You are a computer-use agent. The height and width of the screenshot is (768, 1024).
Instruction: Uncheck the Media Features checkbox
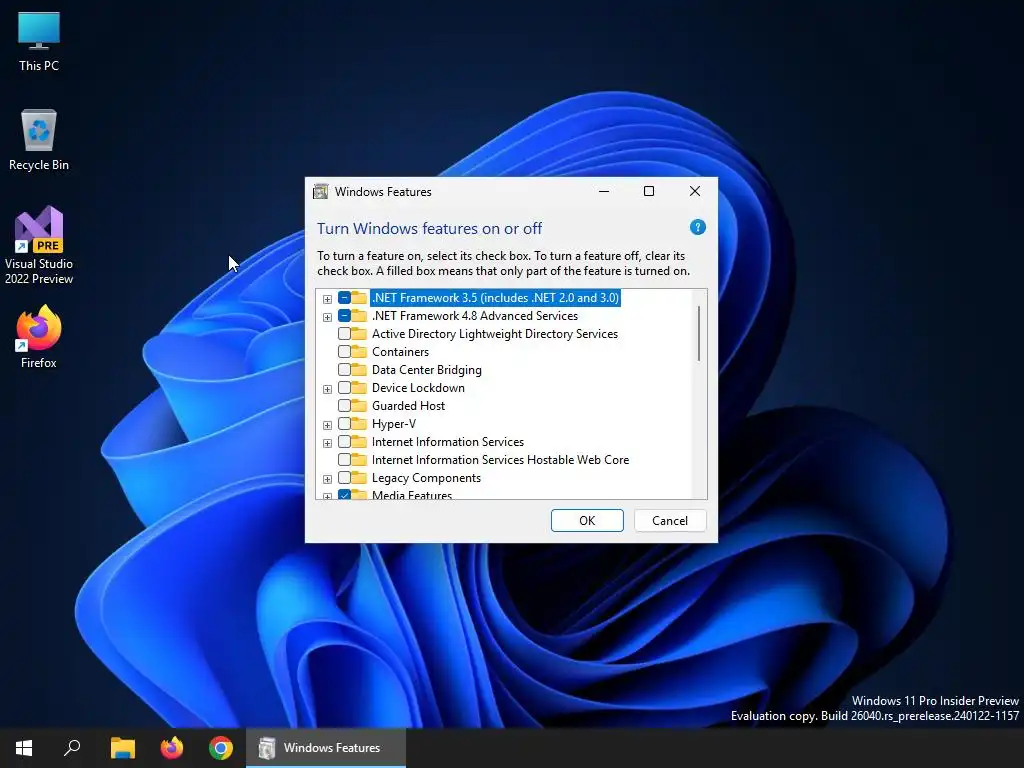(x=344, y=494)
